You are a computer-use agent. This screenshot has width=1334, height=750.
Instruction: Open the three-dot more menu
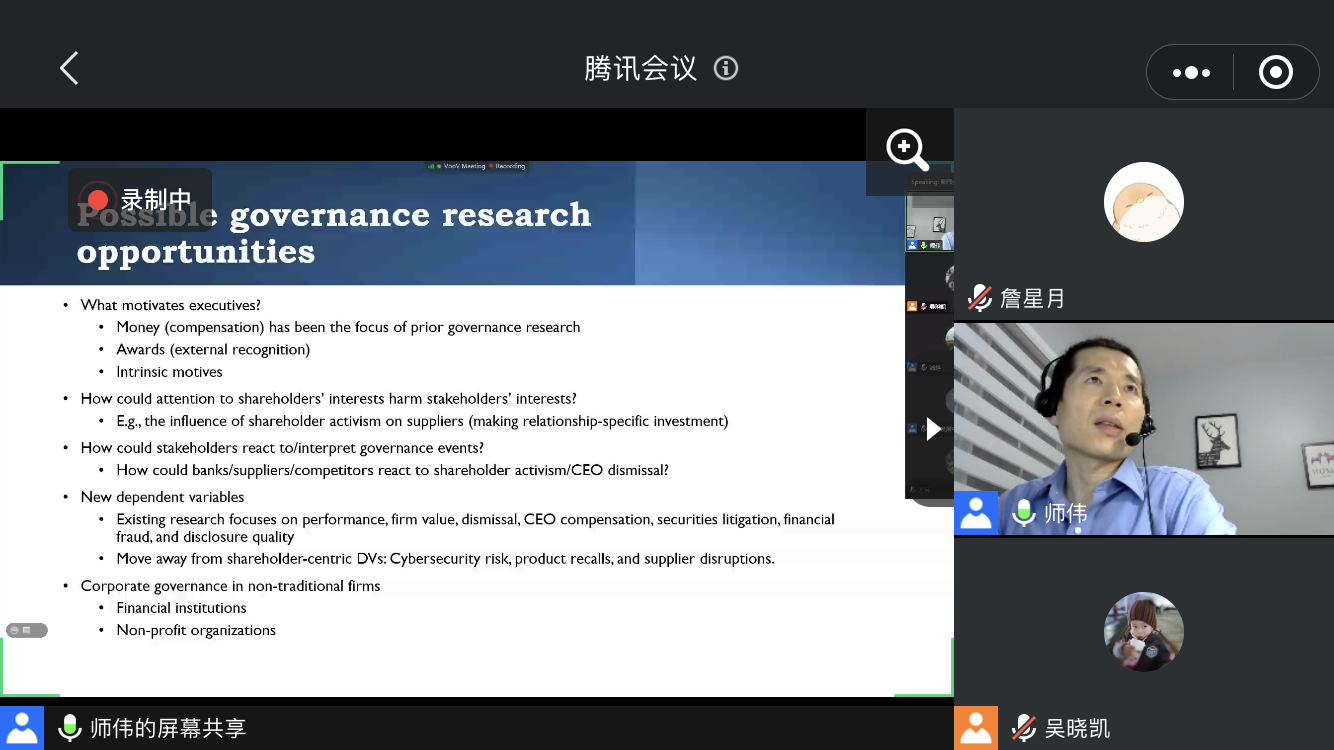[x=1191, y=72]
